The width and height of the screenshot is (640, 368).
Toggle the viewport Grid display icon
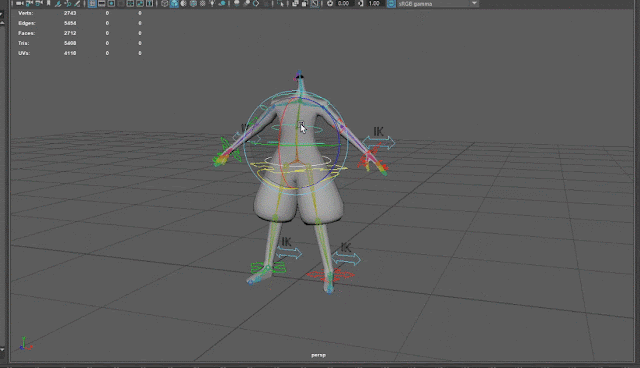pyautogui.click(x=92, y=3)
